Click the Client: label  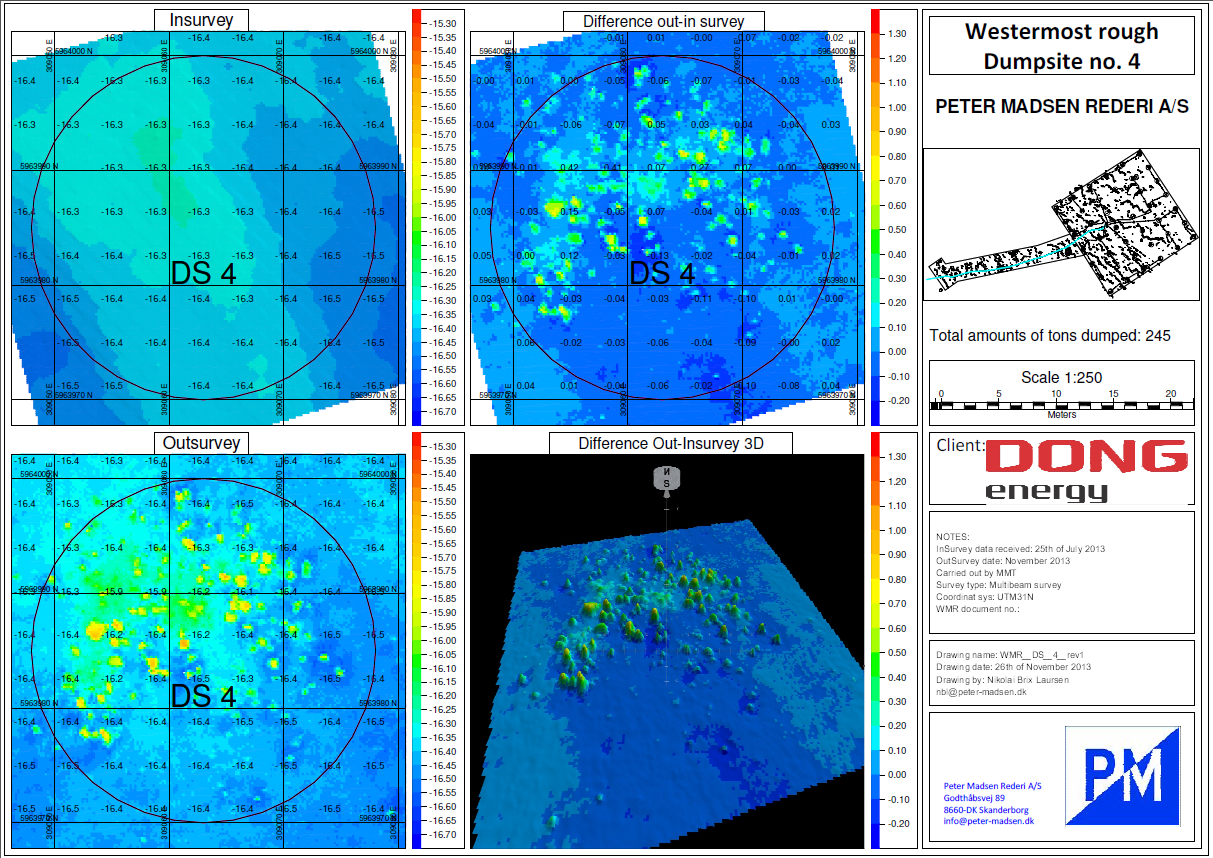[x=960, y=447]
